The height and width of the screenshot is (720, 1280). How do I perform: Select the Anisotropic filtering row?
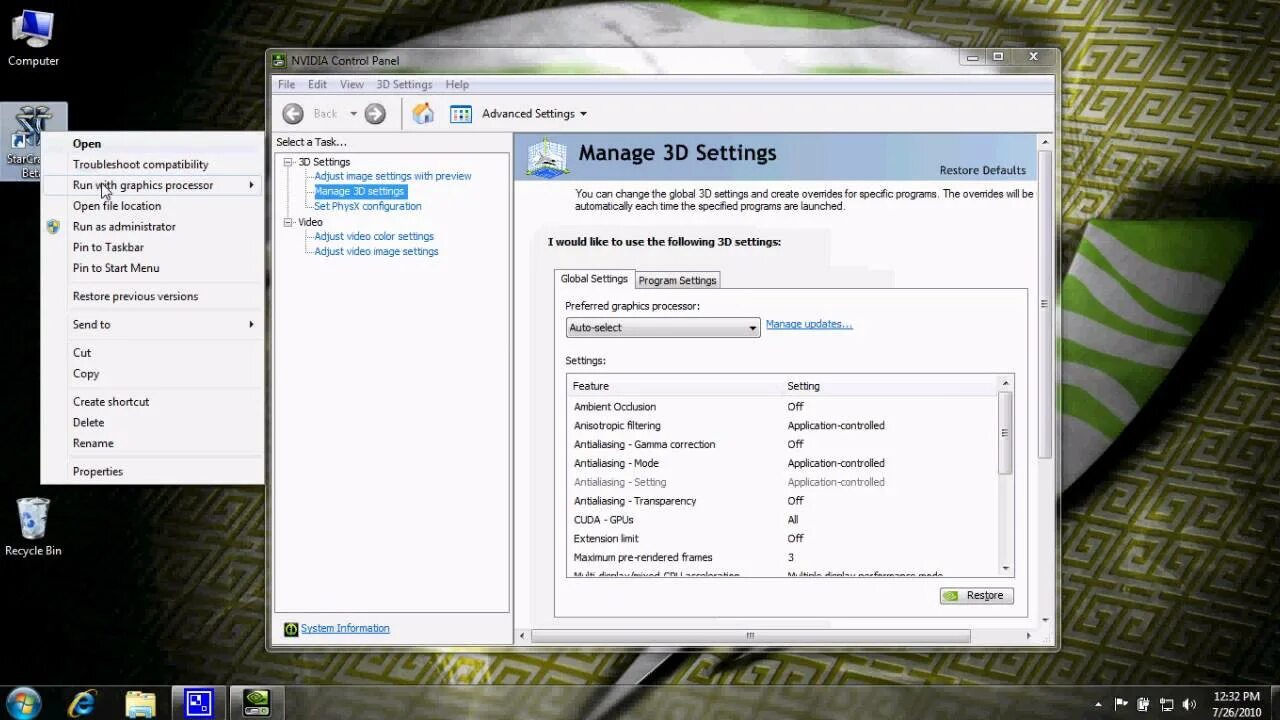pyautogui.click(x=782, y=426)
